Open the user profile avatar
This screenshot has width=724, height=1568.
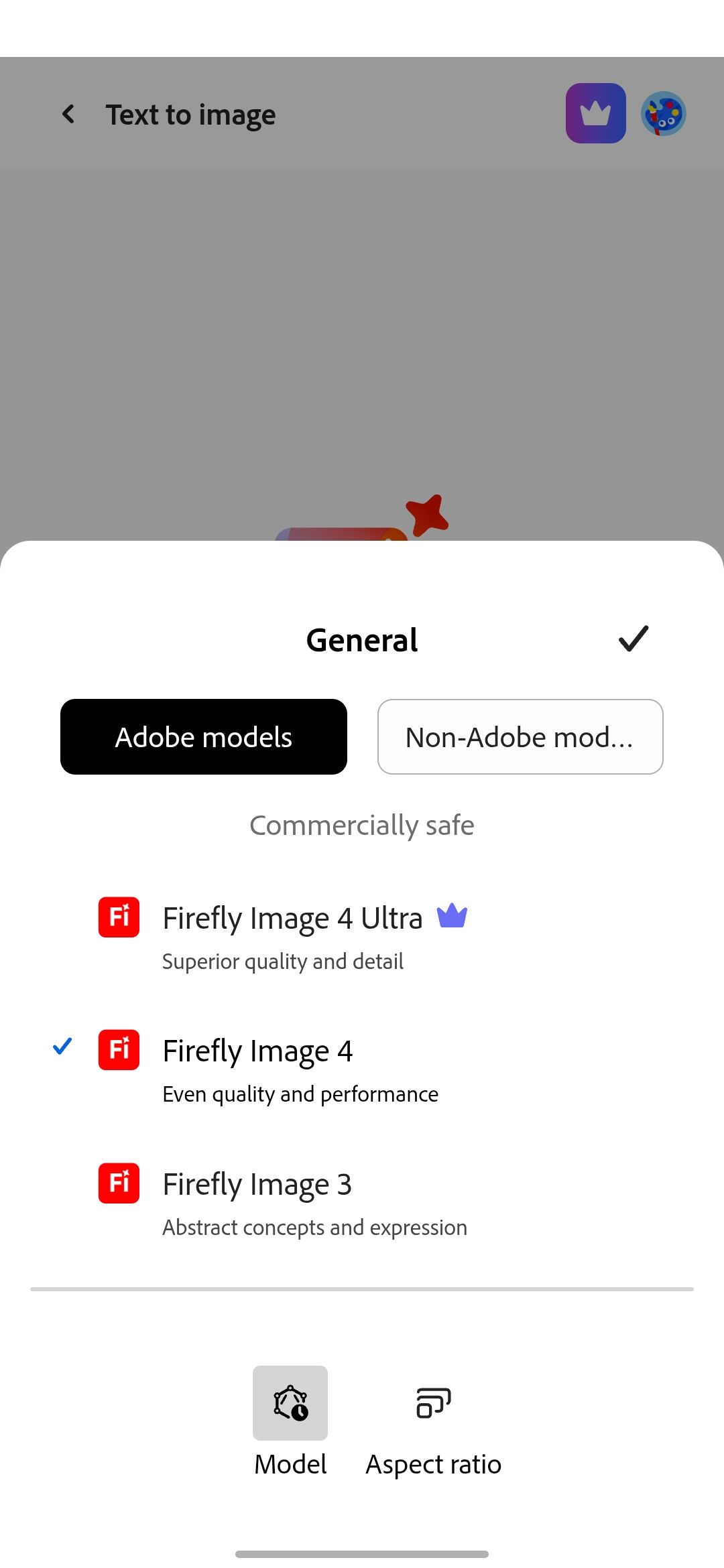[663, 113]
